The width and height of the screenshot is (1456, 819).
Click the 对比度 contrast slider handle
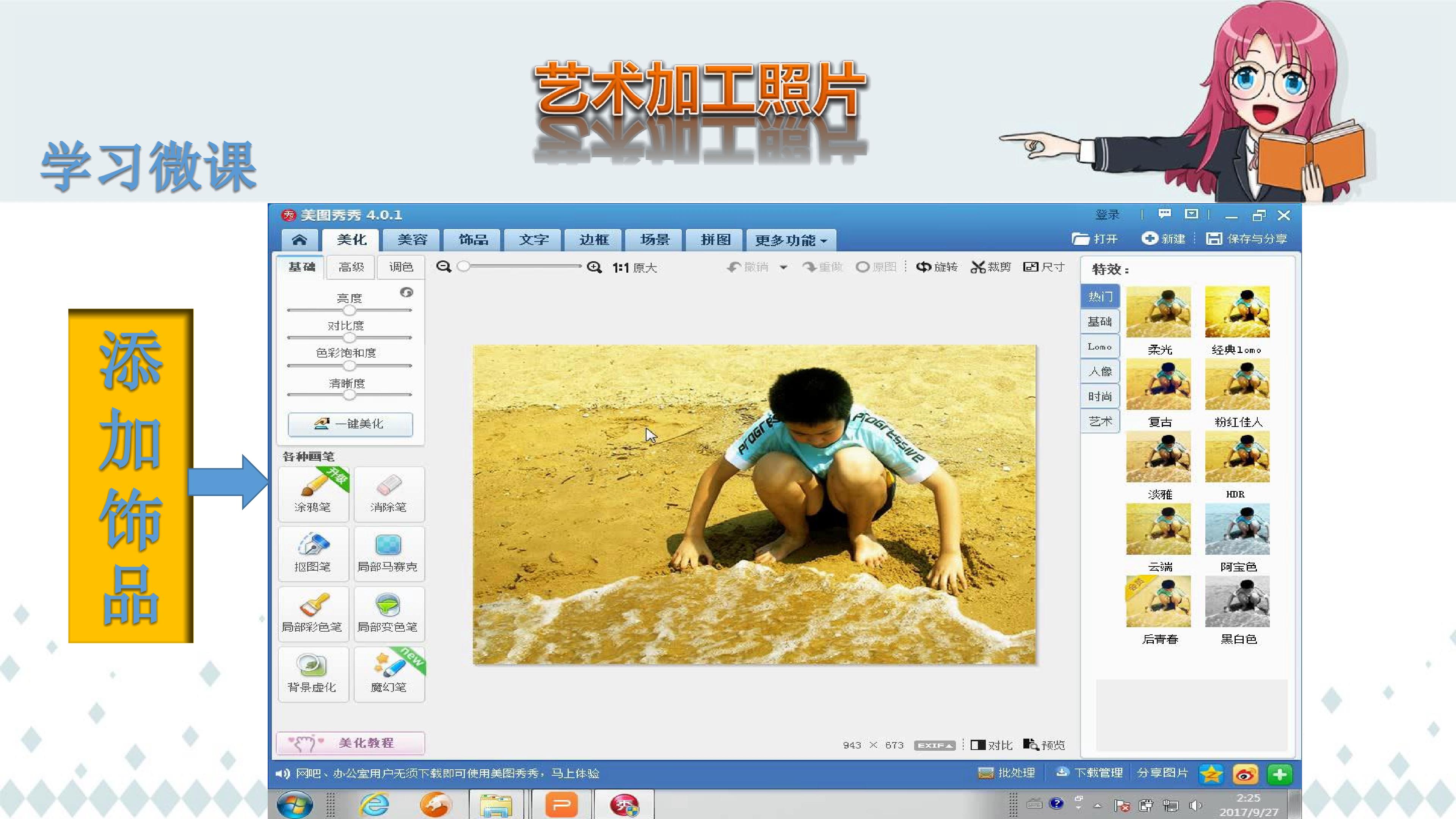(349, 337)
